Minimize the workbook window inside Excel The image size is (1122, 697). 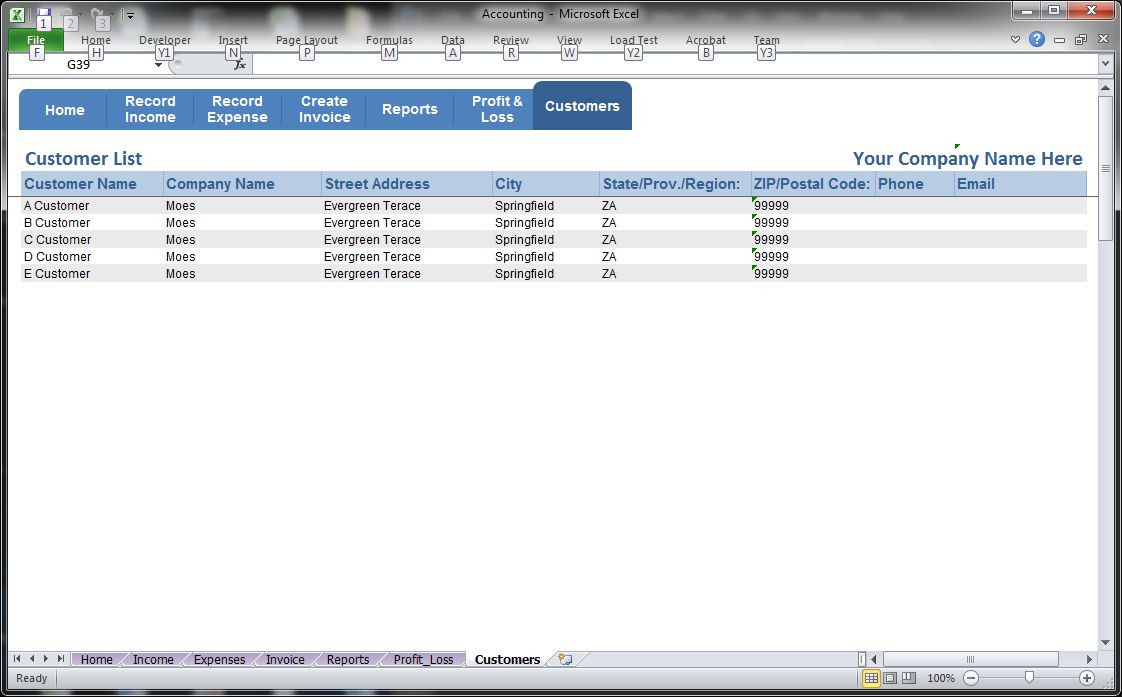[x=1059, y=40]
